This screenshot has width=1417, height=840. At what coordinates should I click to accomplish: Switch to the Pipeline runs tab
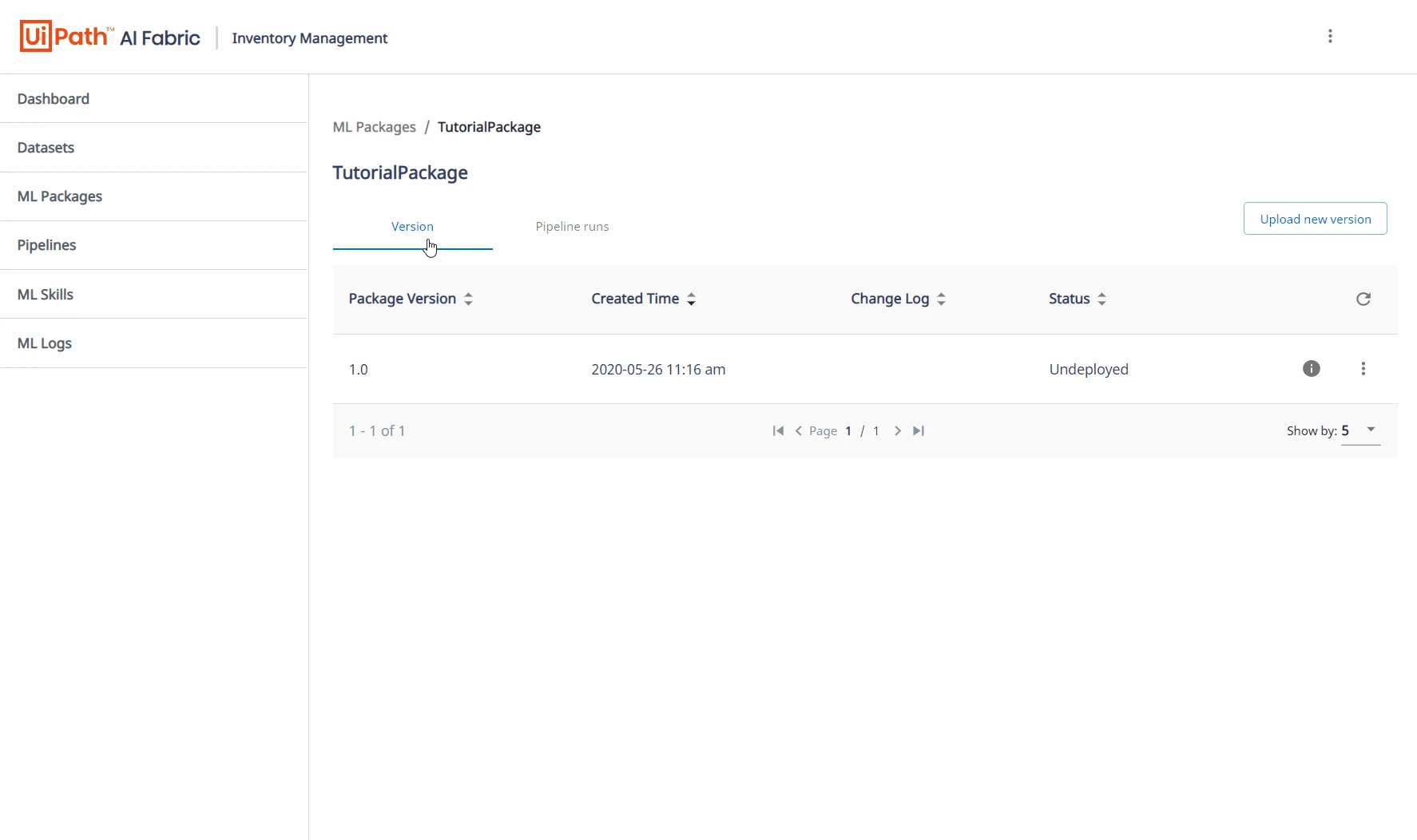point(572,227)
